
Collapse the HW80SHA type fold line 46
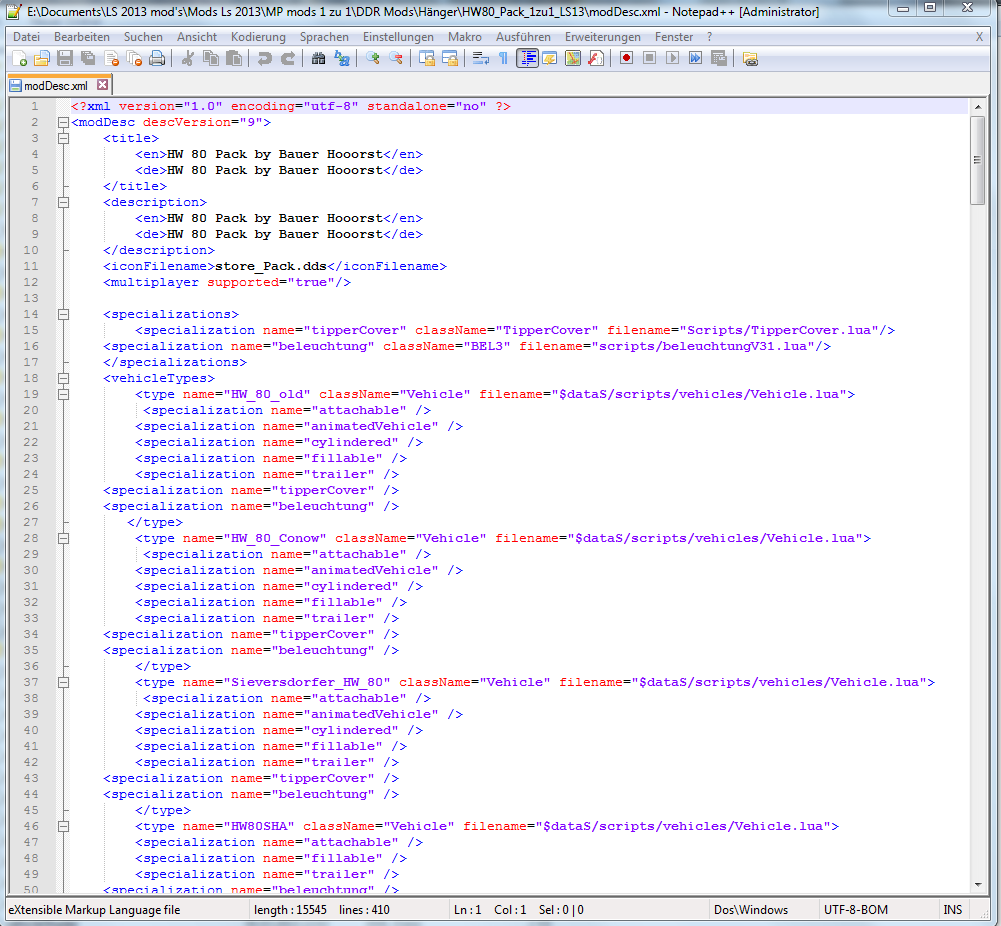pyautogui.click(x=63, y=826)
